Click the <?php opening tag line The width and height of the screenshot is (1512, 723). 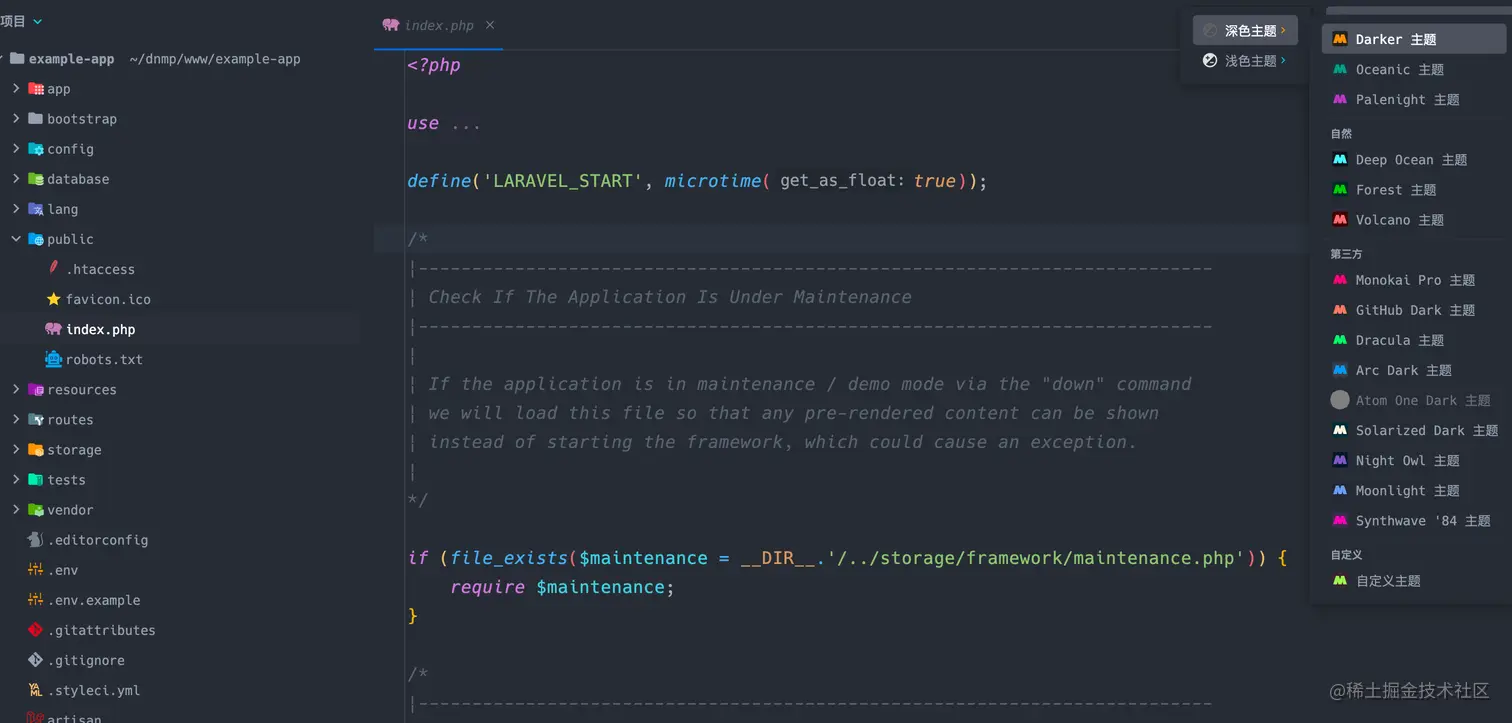coord(434,65)
